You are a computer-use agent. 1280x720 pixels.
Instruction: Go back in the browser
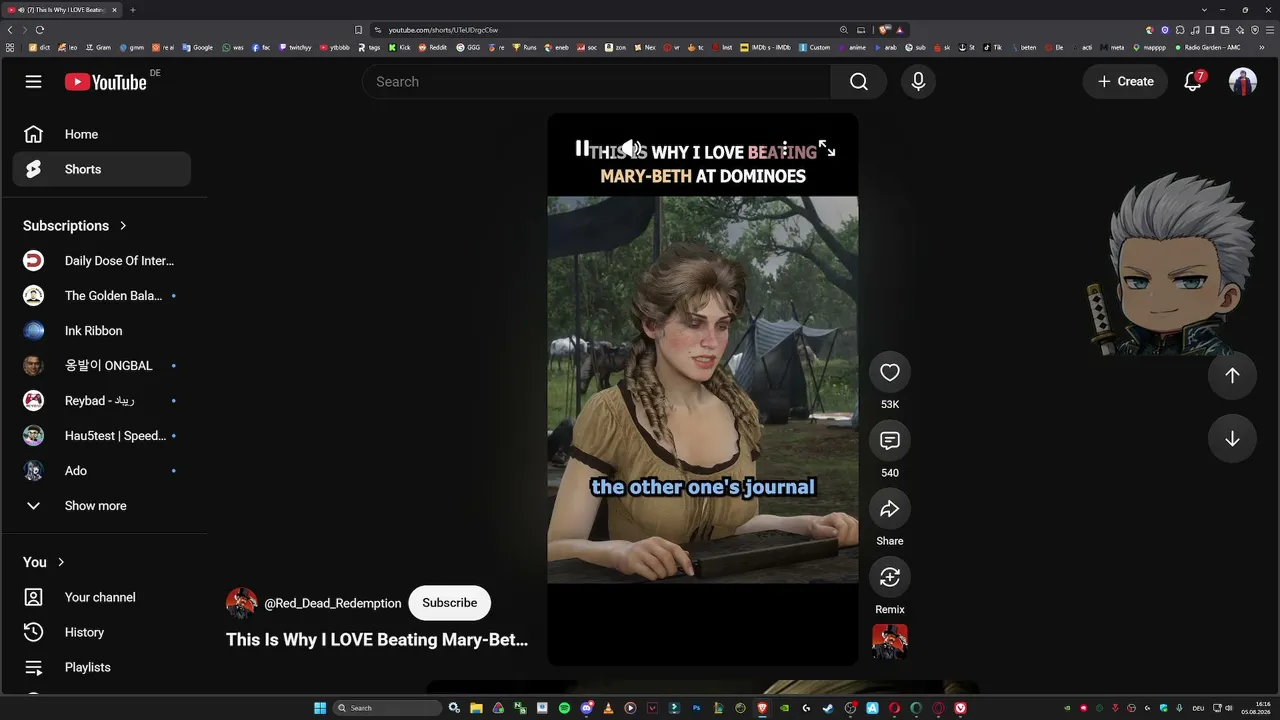pyautogui.click(x=10, y=30)
